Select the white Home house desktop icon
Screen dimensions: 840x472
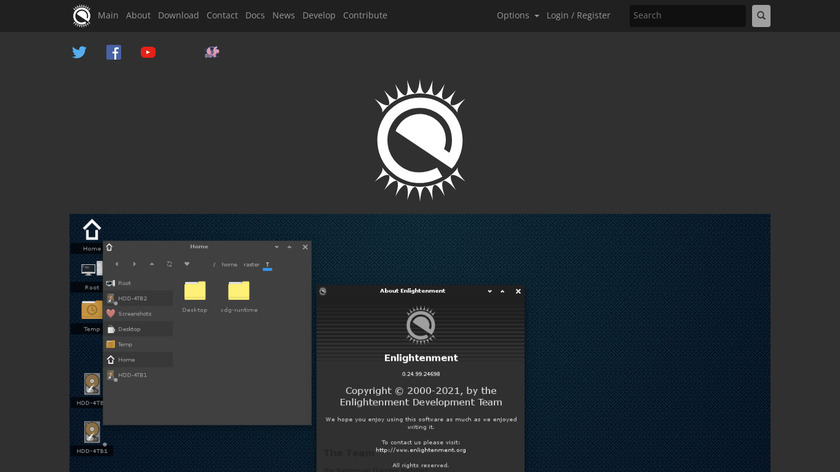(x=92, y=230)
